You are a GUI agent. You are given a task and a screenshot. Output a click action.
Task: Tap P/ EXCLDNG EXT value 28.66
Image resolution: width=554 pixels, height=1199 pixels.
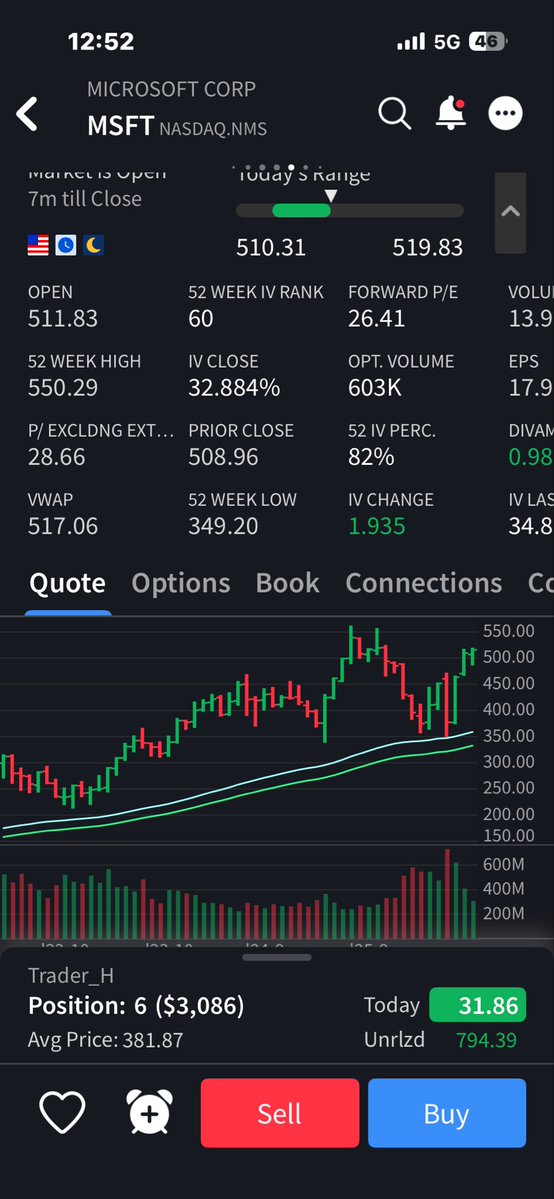pos(57,457)
